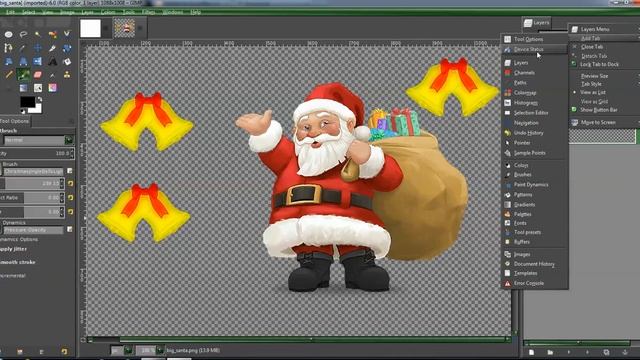This screenshot has width=640, height=360.
Task: Select the Fuzzy Select wand tool
Action: click(38, 34)
